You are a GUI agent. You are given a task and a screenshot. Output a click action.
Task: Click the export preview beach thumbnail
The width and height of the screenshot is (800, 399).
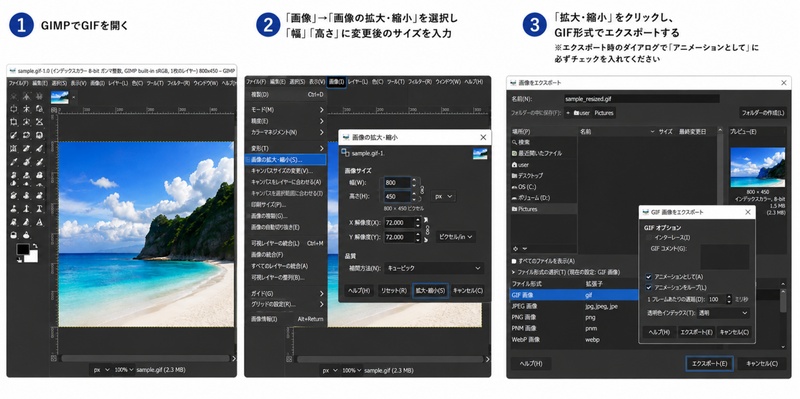coord(758,167)
